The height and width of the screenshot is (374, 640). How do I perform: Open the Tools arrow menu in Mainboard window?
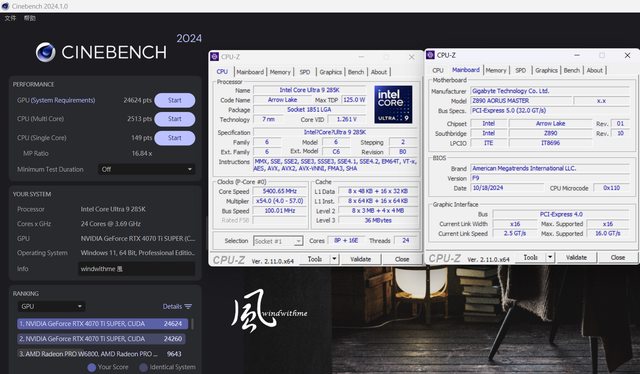pyautogui.click(x=550, y=257)
